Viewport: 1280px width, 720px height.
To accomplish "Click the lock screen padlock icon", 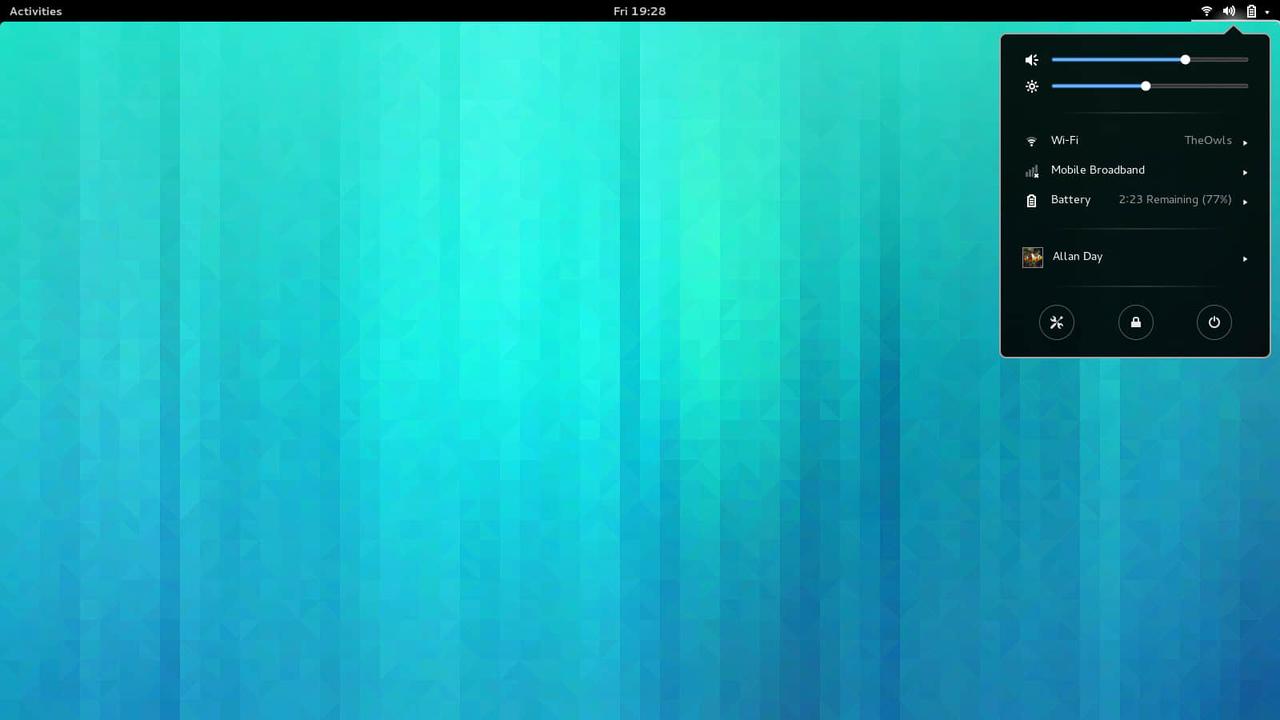I will pos(1135,322).
